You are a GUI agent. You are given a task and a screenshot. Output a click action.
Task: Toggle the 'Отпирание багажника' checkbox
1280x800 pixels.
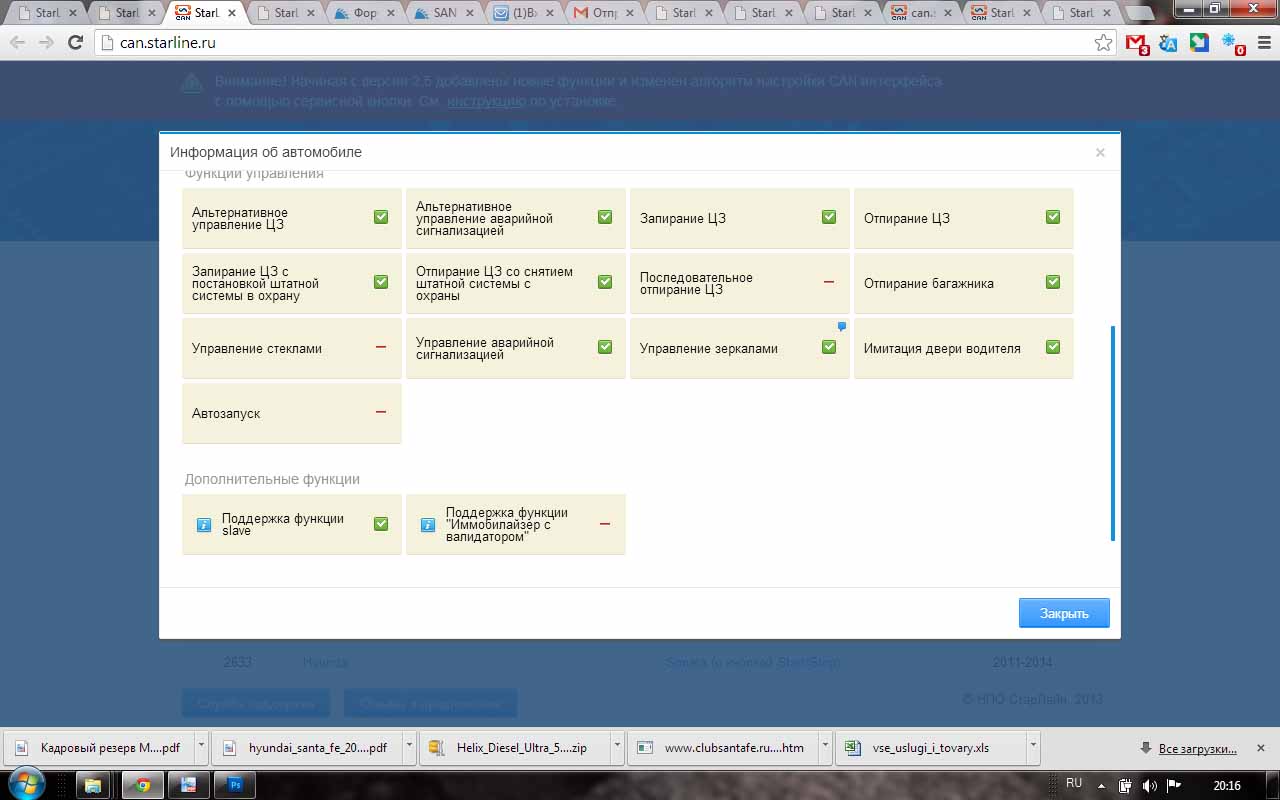point(1053,282)
